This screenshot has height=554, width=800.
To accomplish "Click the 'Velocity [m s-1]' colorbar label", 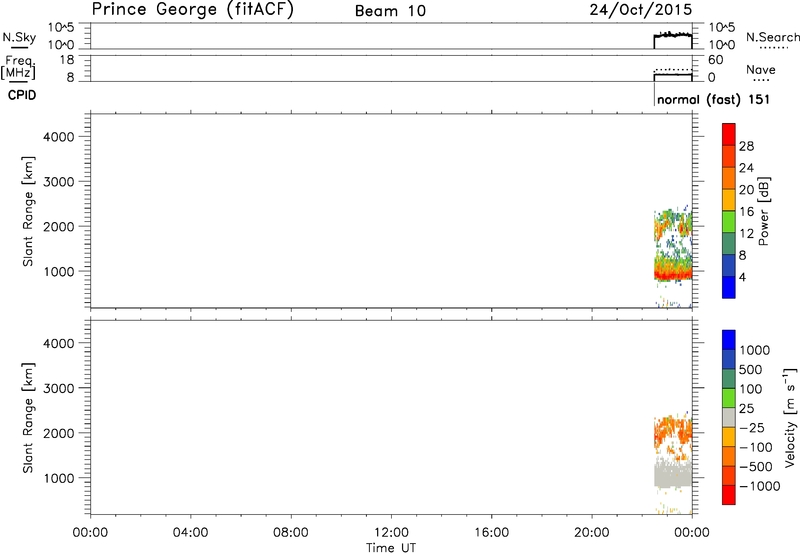I will pyautogui.click(x=790, y=417).
